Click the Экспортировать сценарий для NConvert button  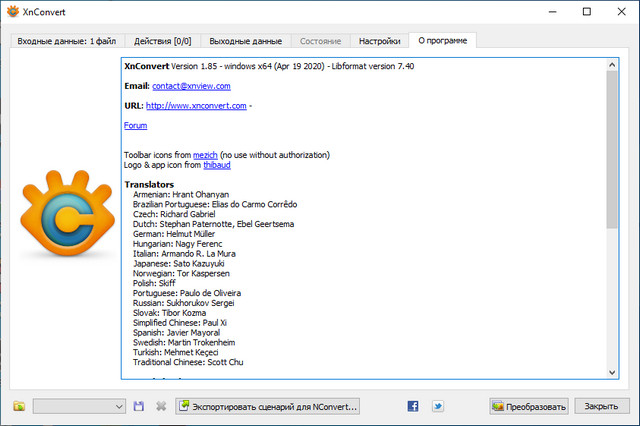[x=267, y=406]
